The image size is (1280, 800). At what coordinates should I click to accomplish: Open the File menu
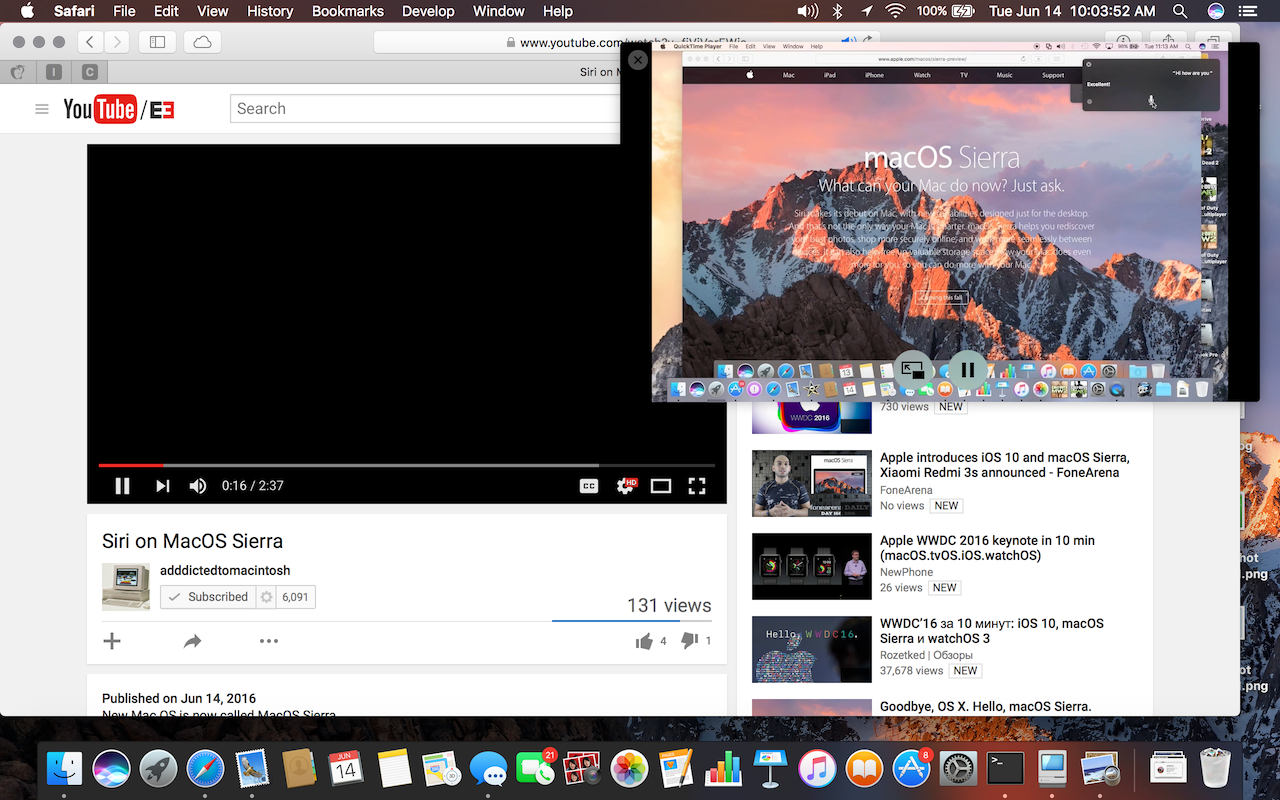click(x=125, y=11)
